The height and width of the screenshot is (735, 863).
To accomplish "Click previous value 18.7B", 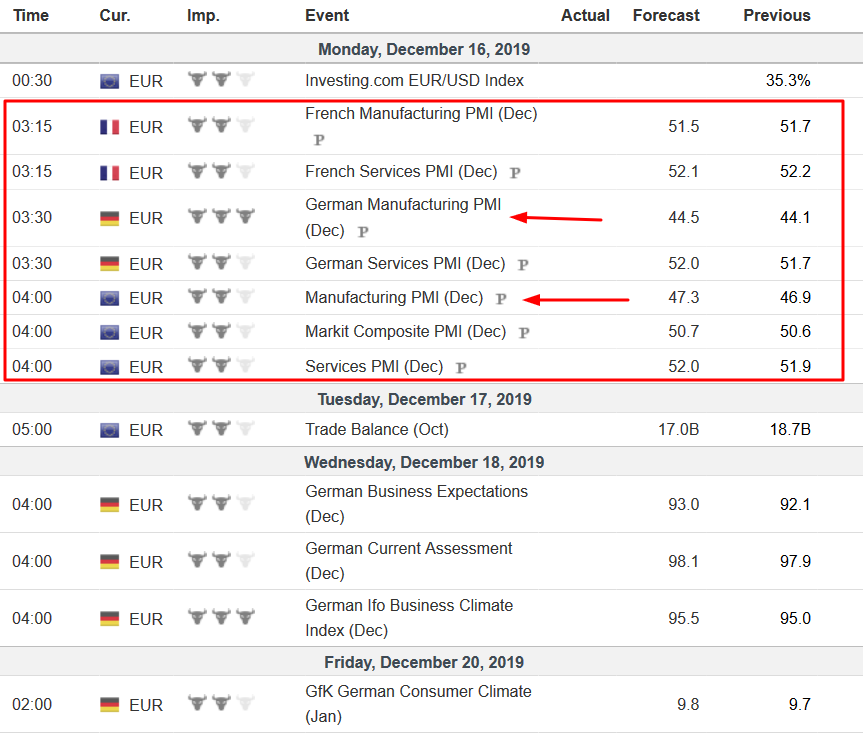I will point(790,429).
